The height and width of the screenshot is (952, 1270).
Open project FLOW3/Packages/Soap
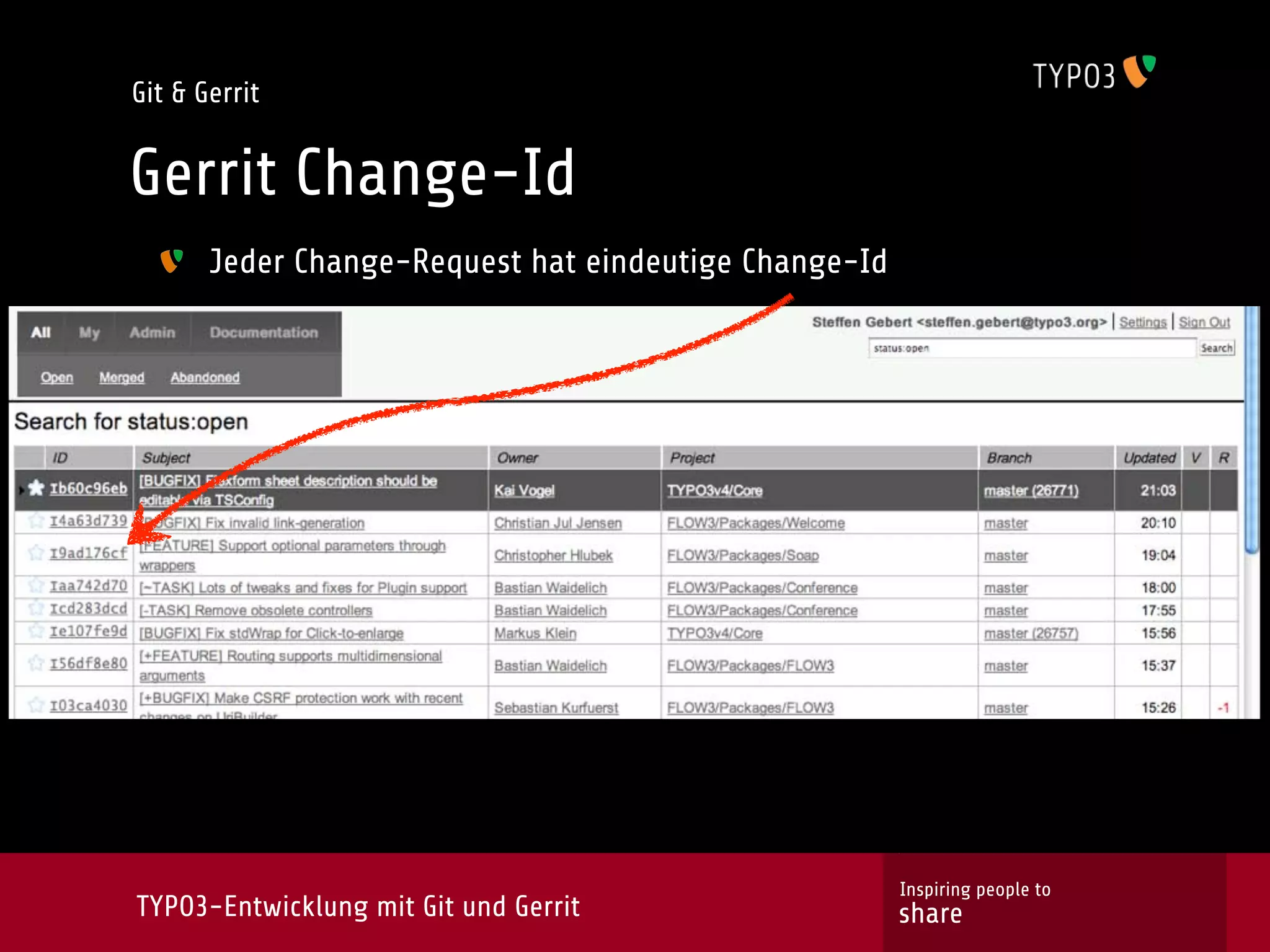click(x=743, y=555)
